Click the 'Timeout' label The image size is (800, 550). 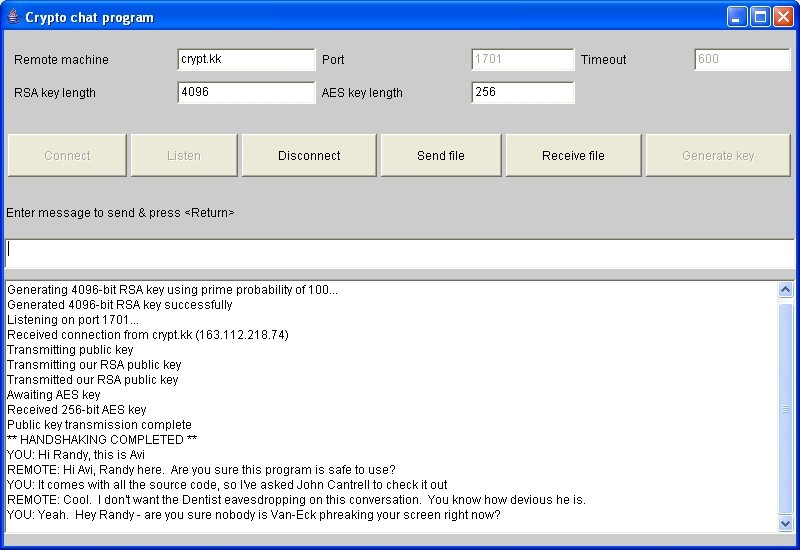(604, 60)
